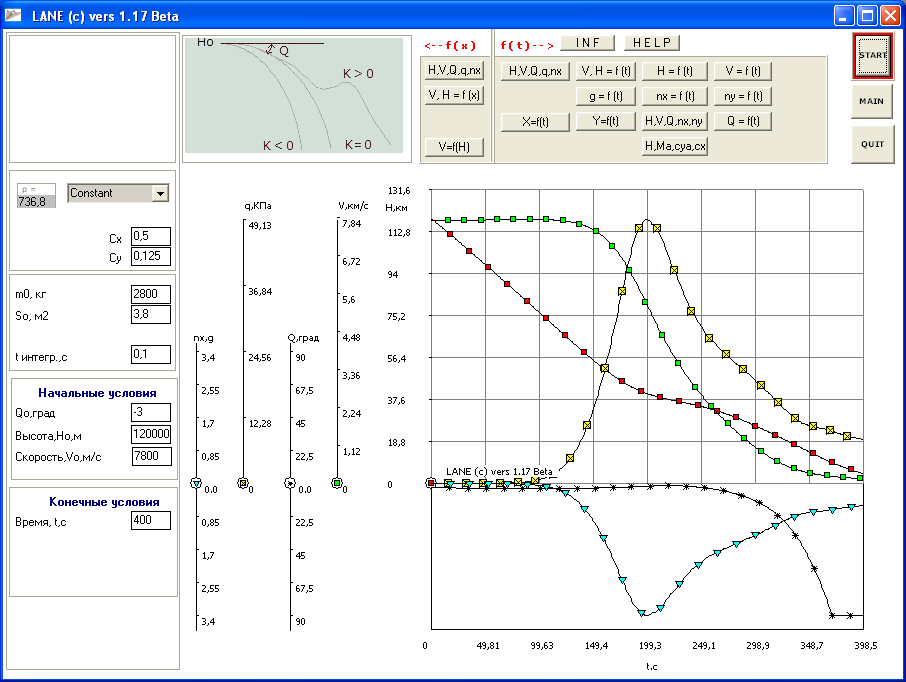
Task: Click the START button
Action: click(872, 55)
